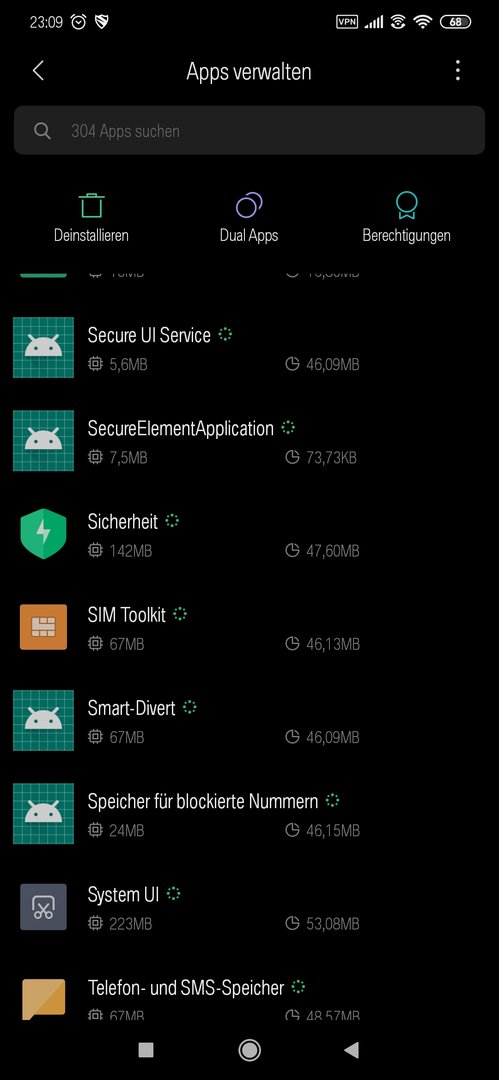Open the three-dot overflow menu
499x1080 pixels.
tap(458, 70)
